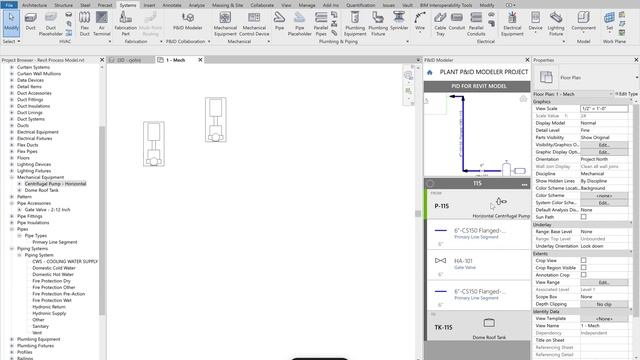Viewport: 640px width, 360px height.
Task: Click the Edit Type button
Action: 626,94
